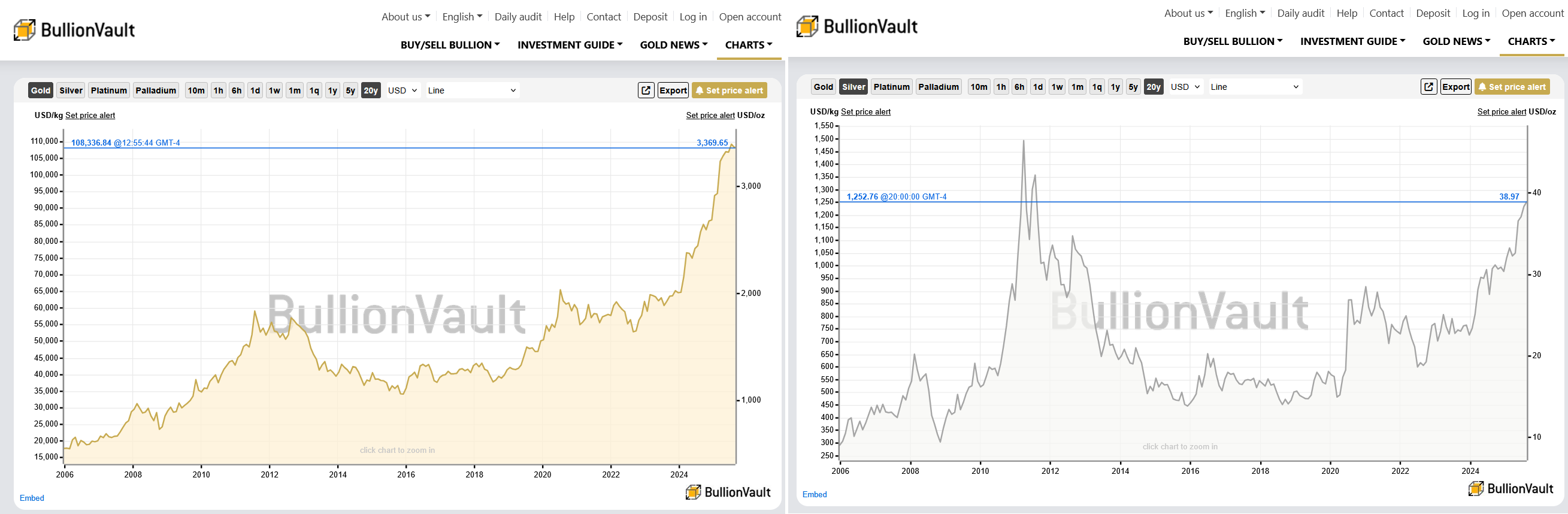The width and height of the screenshot is (1568, 514).
Task: Open Line chart type dropdown on gold chart
Action: point(473,90)
